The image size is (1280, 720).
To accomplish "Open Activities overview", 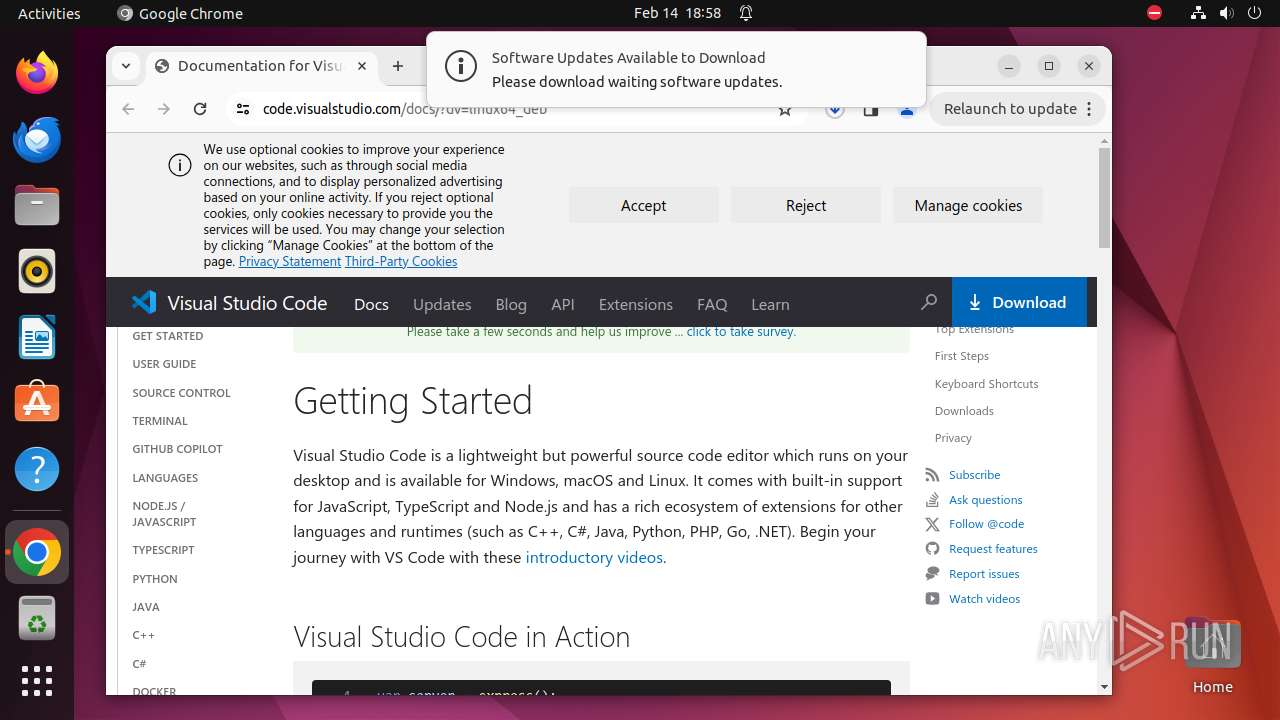I will (x=49, y=13).
